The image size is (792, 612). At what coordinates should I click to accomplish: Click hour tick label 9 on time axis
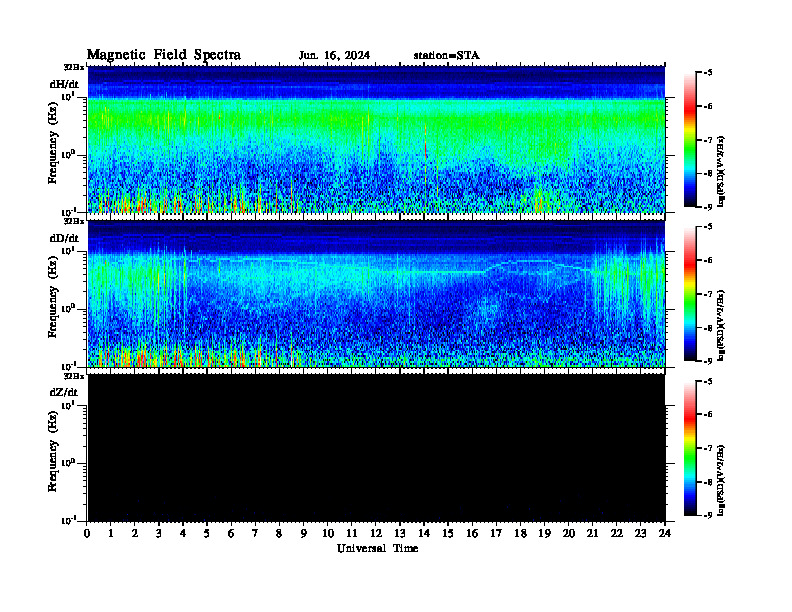coord(304,534)
